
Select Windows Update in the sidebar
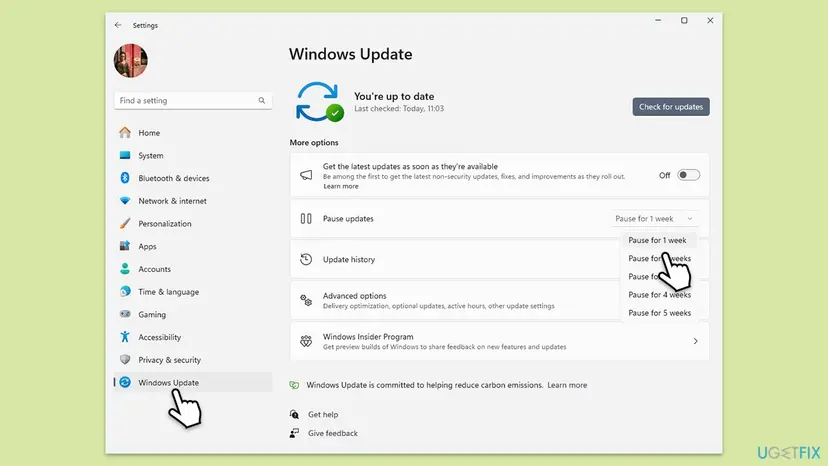[x=193, y=382]
